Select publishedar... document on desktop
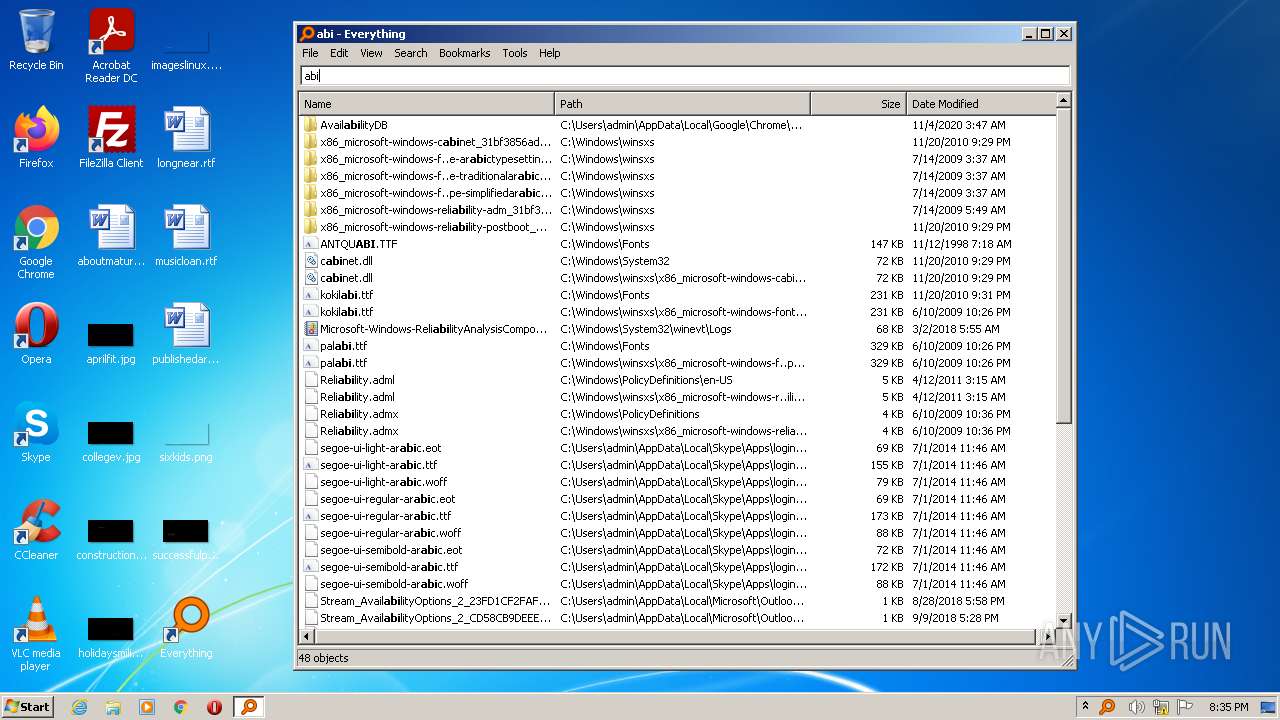 coord(186,334)
